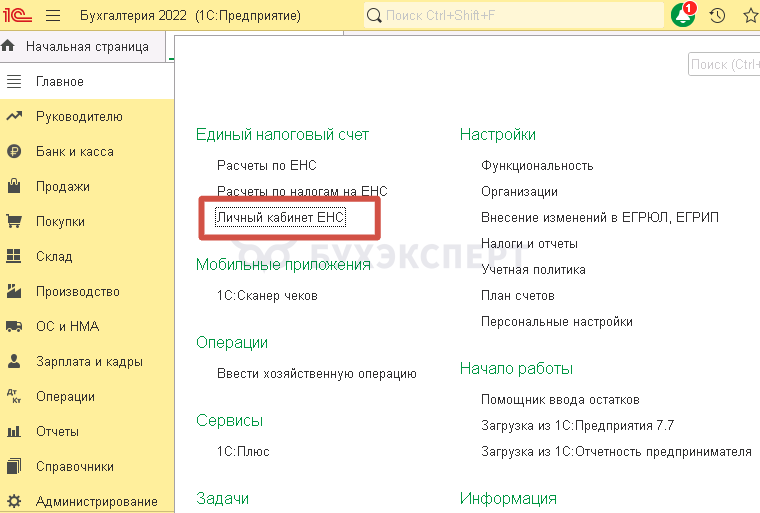Click the Операции group heading in panel
Image resolution: width=760 pixels, height=513 pixels.
[232, 342]
